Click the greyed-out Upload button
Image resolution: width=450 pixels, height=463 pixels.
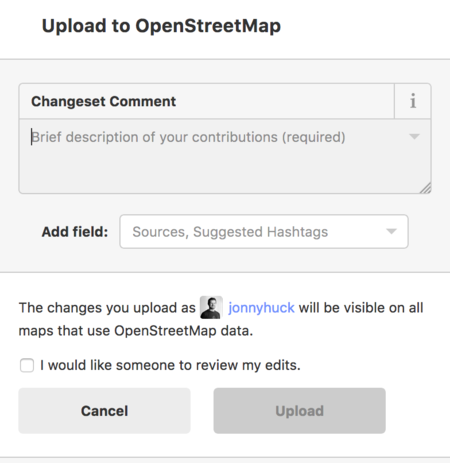[299, 411]
